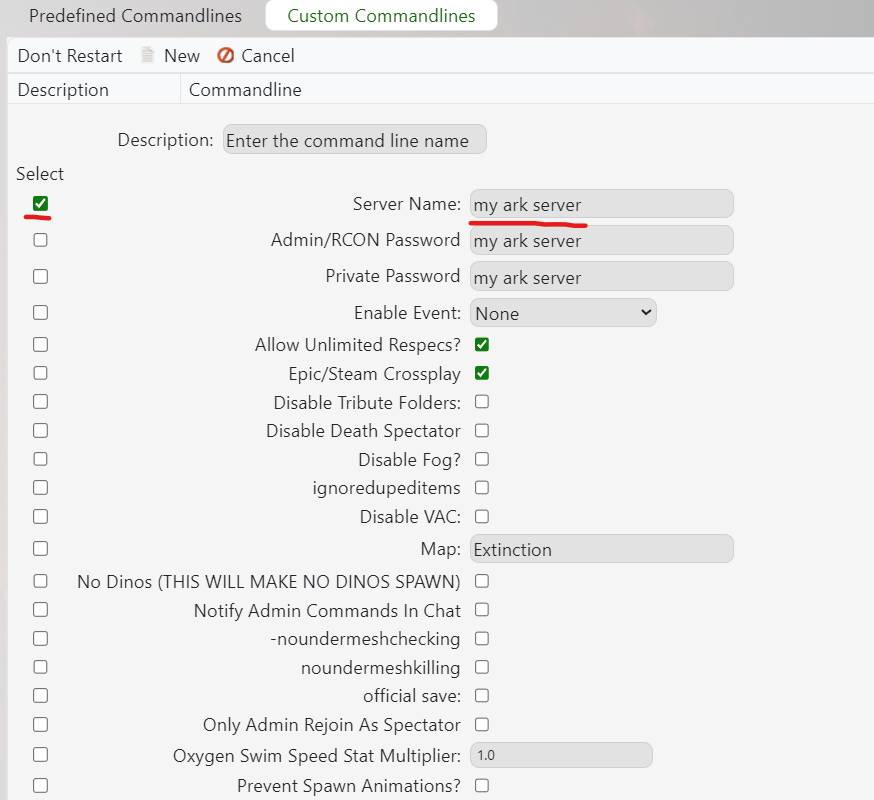This screenshot has width=874, height=800.
Task: Select the Only Admin Rejoin row checkbox
Action: click(40, 725)
